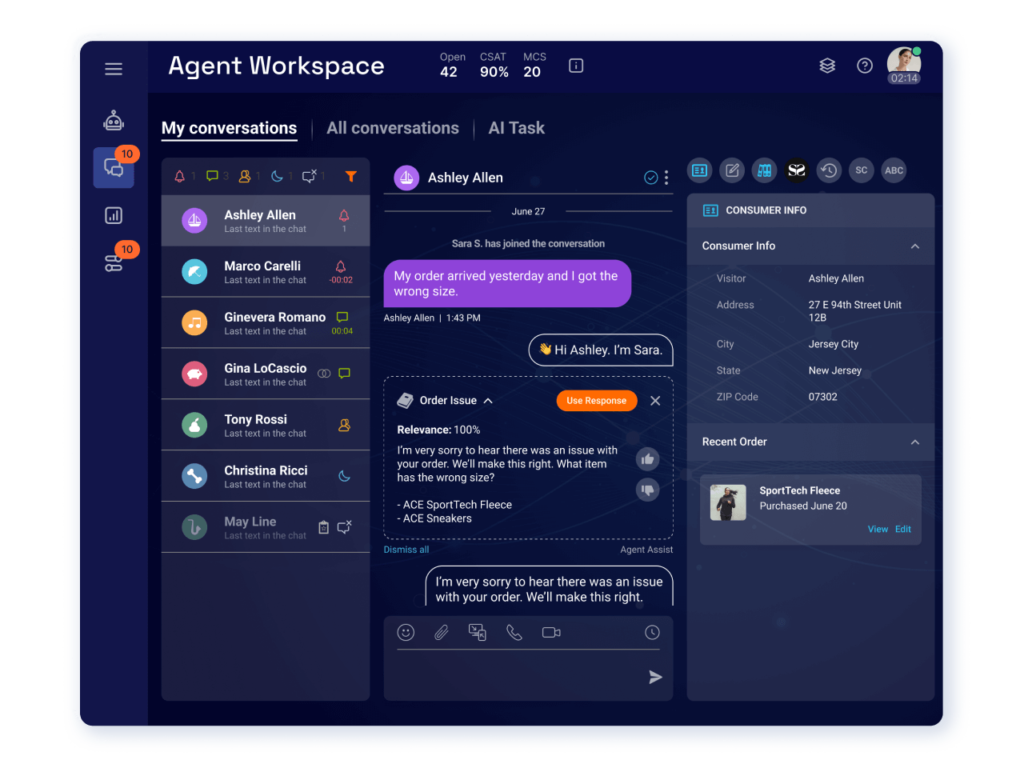
Task: Open the conversations chat icon in sidebar
Action: (x=114, y=168)
